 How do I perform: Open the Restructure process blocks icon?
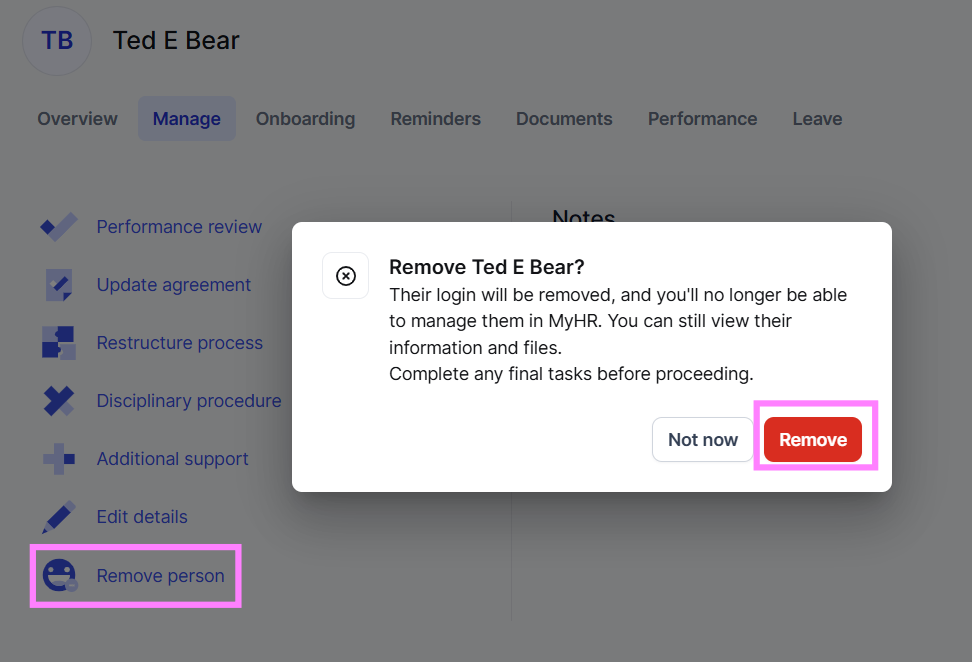point(58,342)
